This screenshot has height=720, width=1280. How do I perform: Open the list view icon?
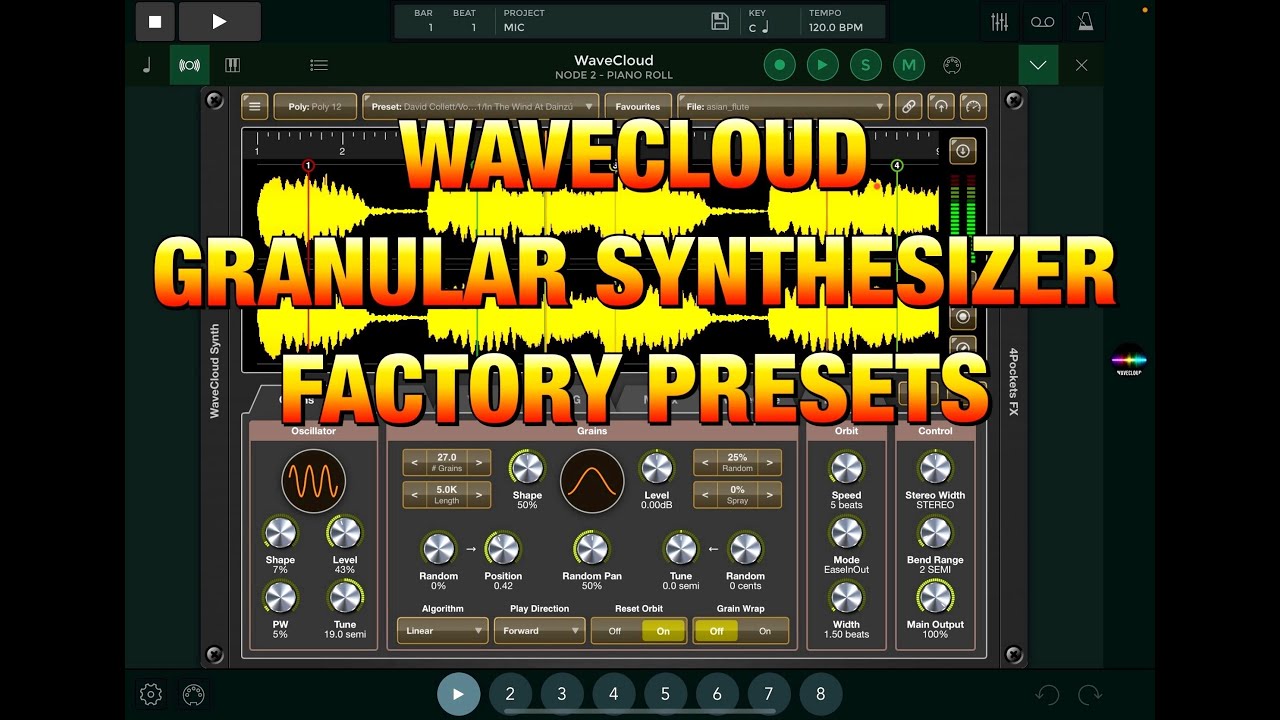pos(319,65)
